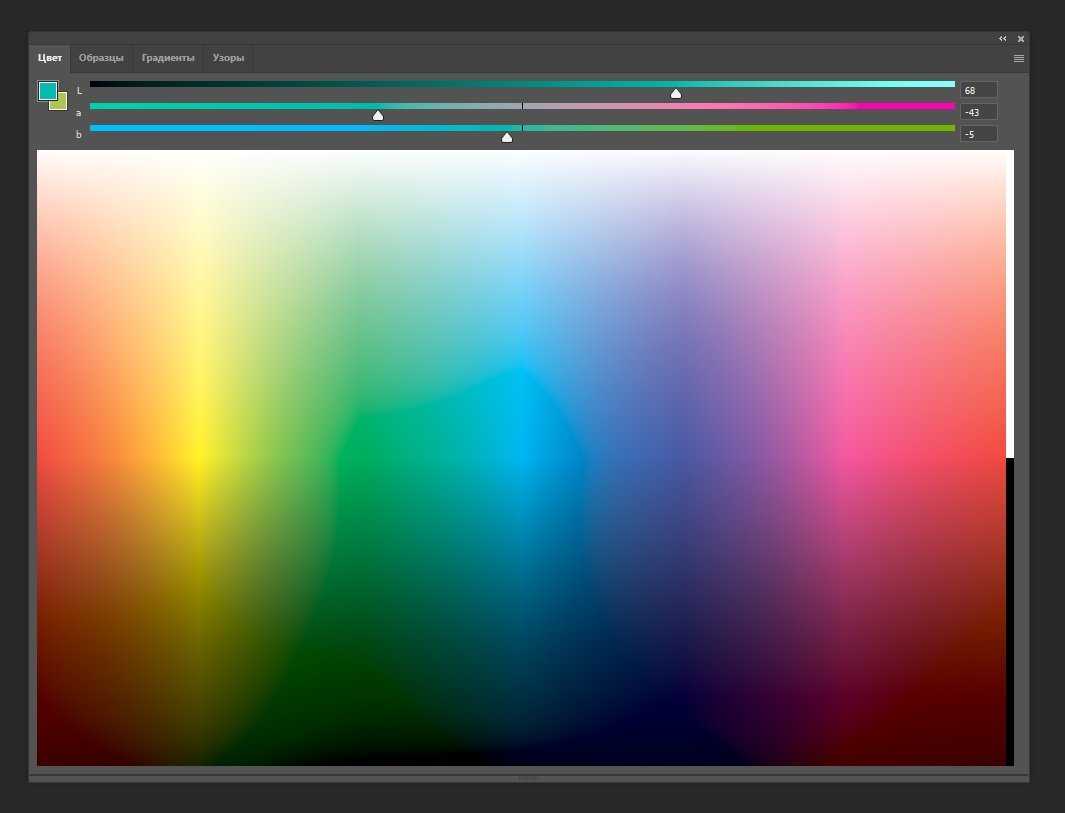Switch to the Образцы tab
The image size is (1065, 813).
coord(101,58)
